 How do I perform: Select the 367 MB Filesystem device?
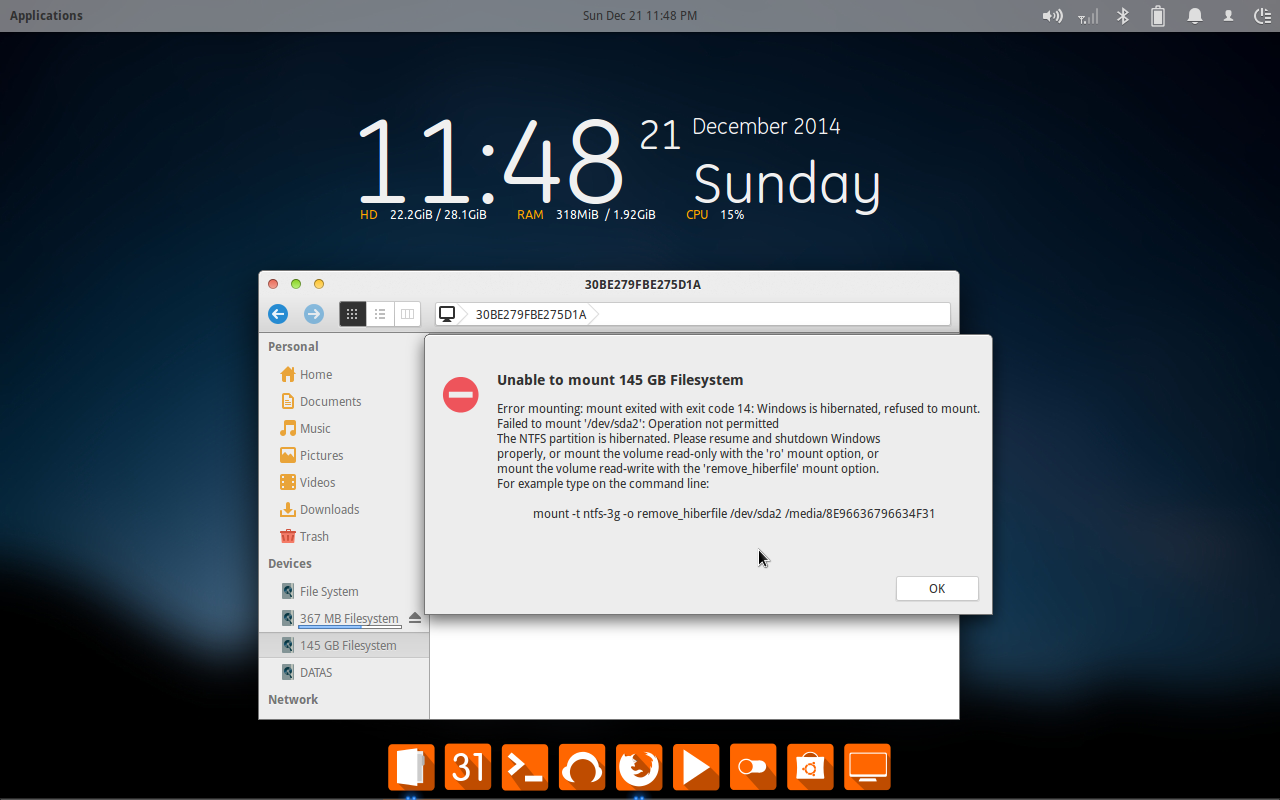349,618
